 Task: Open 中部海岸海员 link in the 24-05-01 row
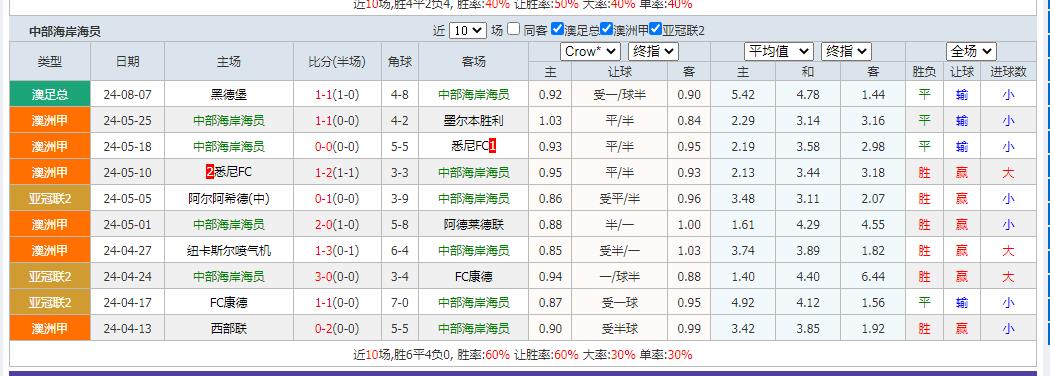tap(229, 225)
